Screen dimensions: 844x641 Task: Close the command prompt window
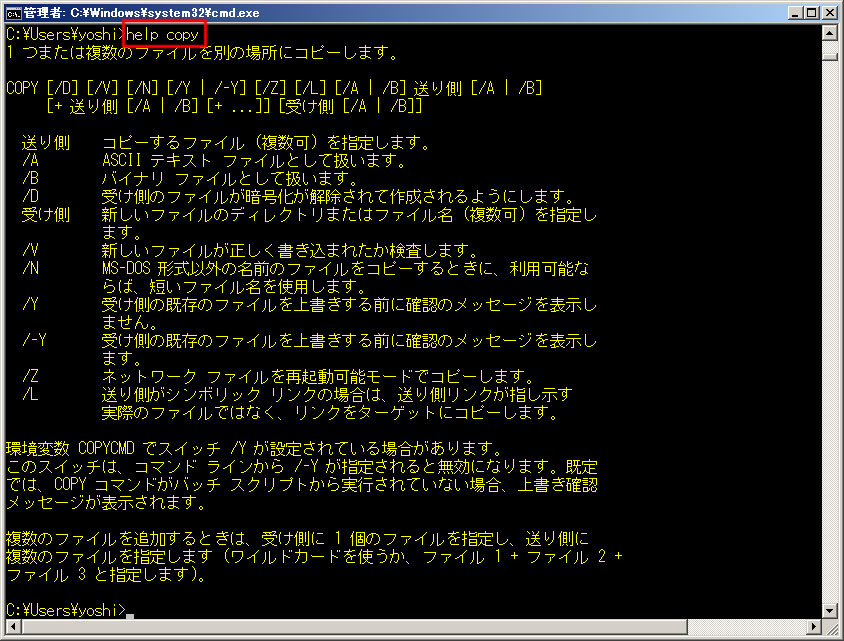pyautogui.click(x=830, y=13)
